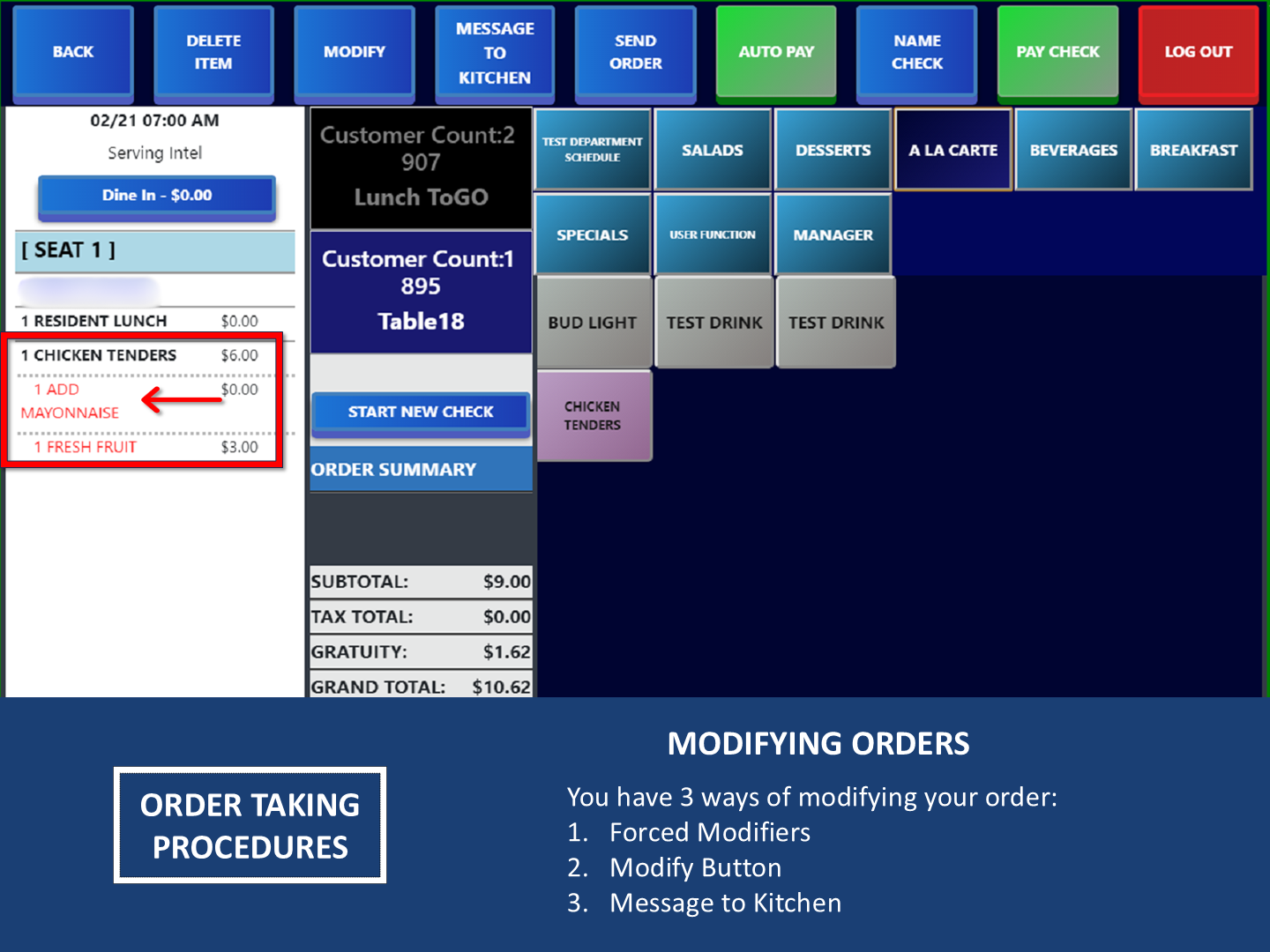
Task: Open the Specials category
Action: coord(593,235)
